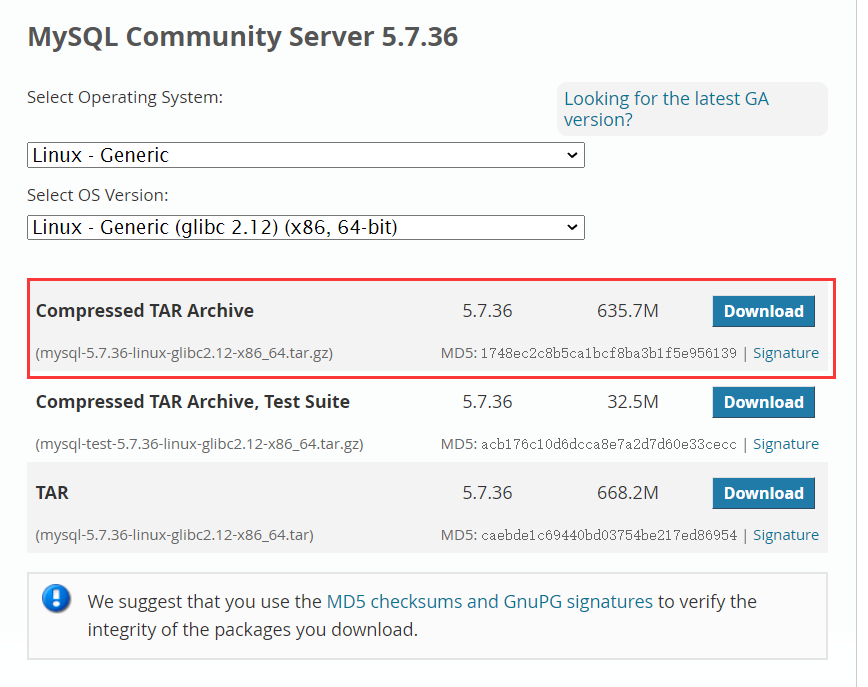Image resolution: width=868 pixels, height=687 pixels.
Task: Click version 5.7.36 in Test Suite row
Action: click(487, 401)
